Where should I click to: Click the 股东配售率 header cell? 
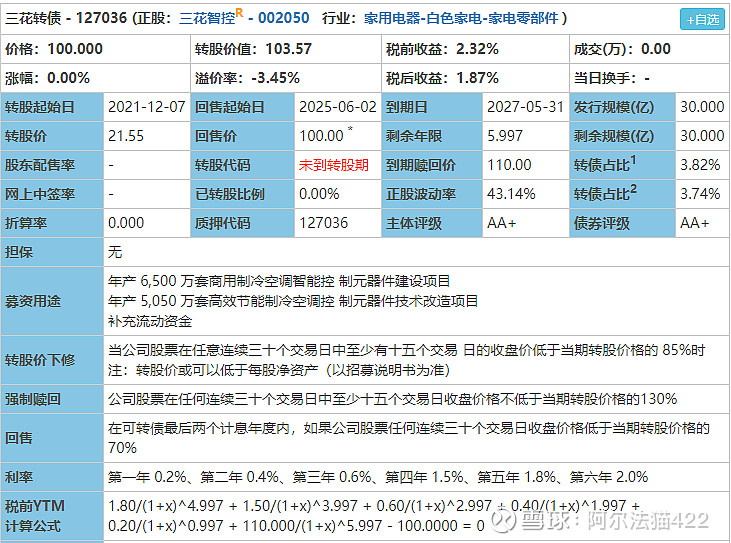coord(52,165)
